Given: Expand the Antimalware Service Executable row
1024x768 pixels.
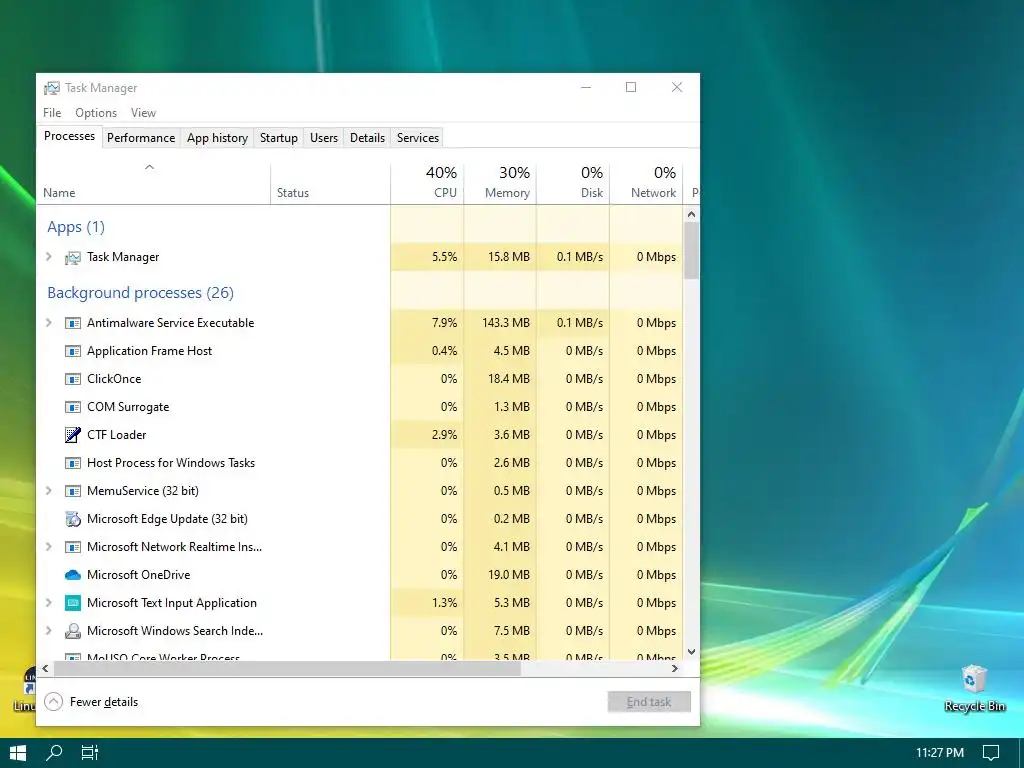Looking at the screenshot, I should 48,323.
